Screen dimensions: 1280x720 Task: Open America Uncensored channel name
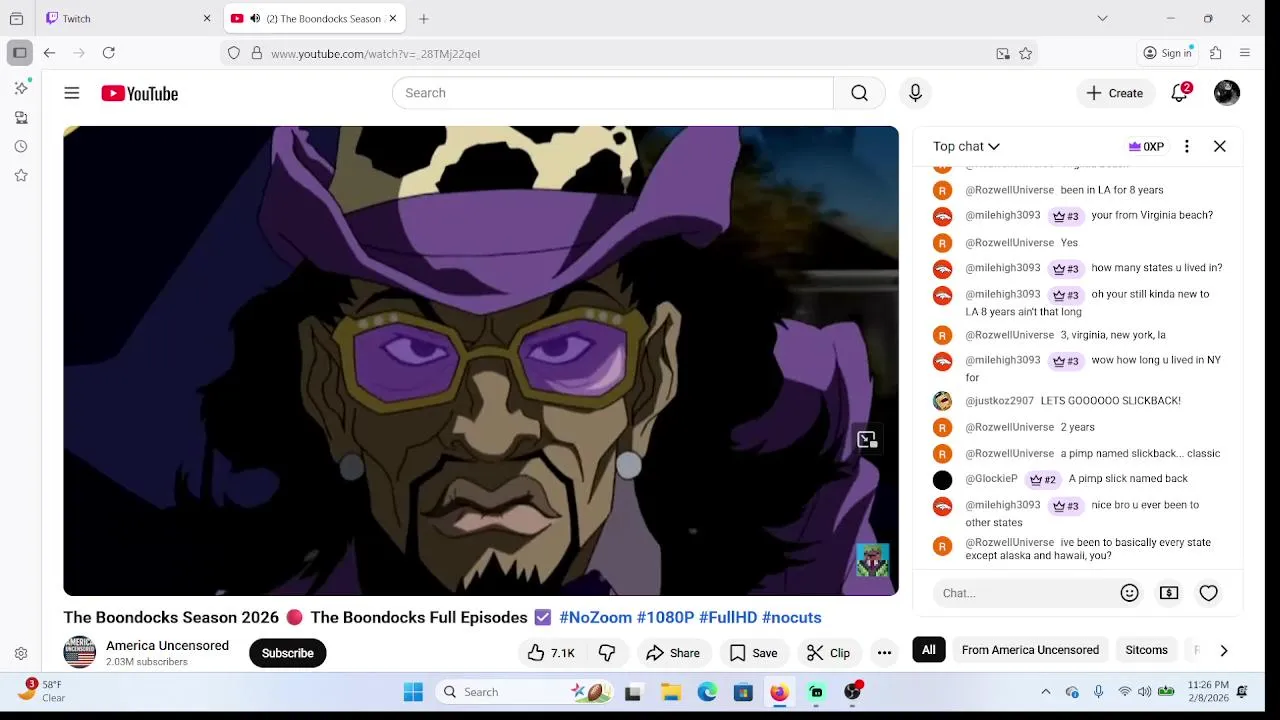tap(167, 646)
